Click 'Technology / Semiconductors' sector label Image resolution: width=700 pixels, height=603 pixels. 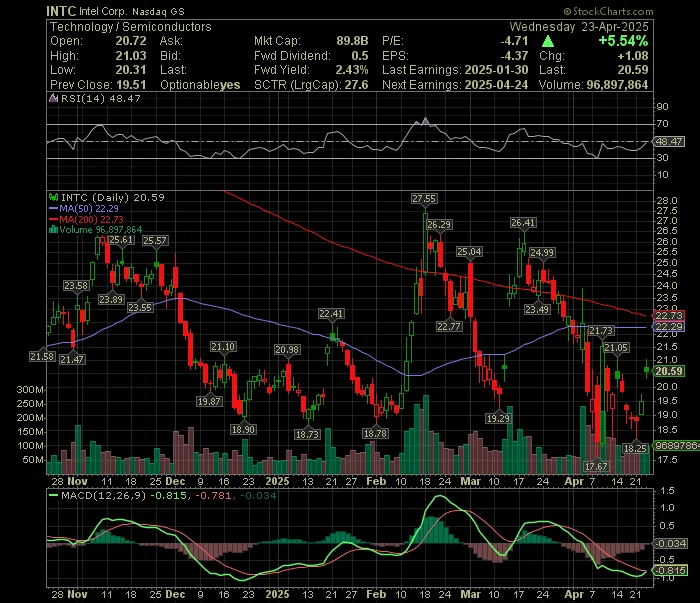(130, 27)
